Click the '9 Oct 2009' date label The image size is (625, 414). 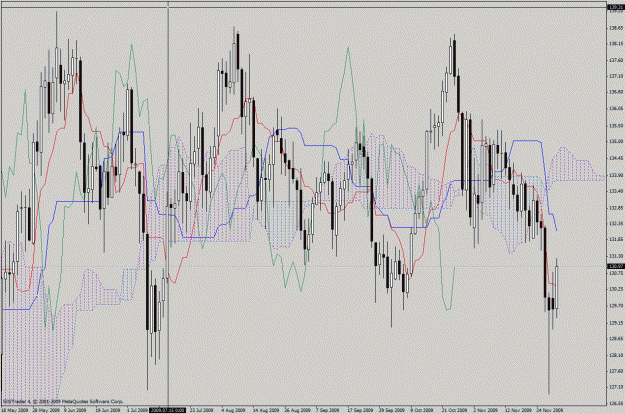422,410
